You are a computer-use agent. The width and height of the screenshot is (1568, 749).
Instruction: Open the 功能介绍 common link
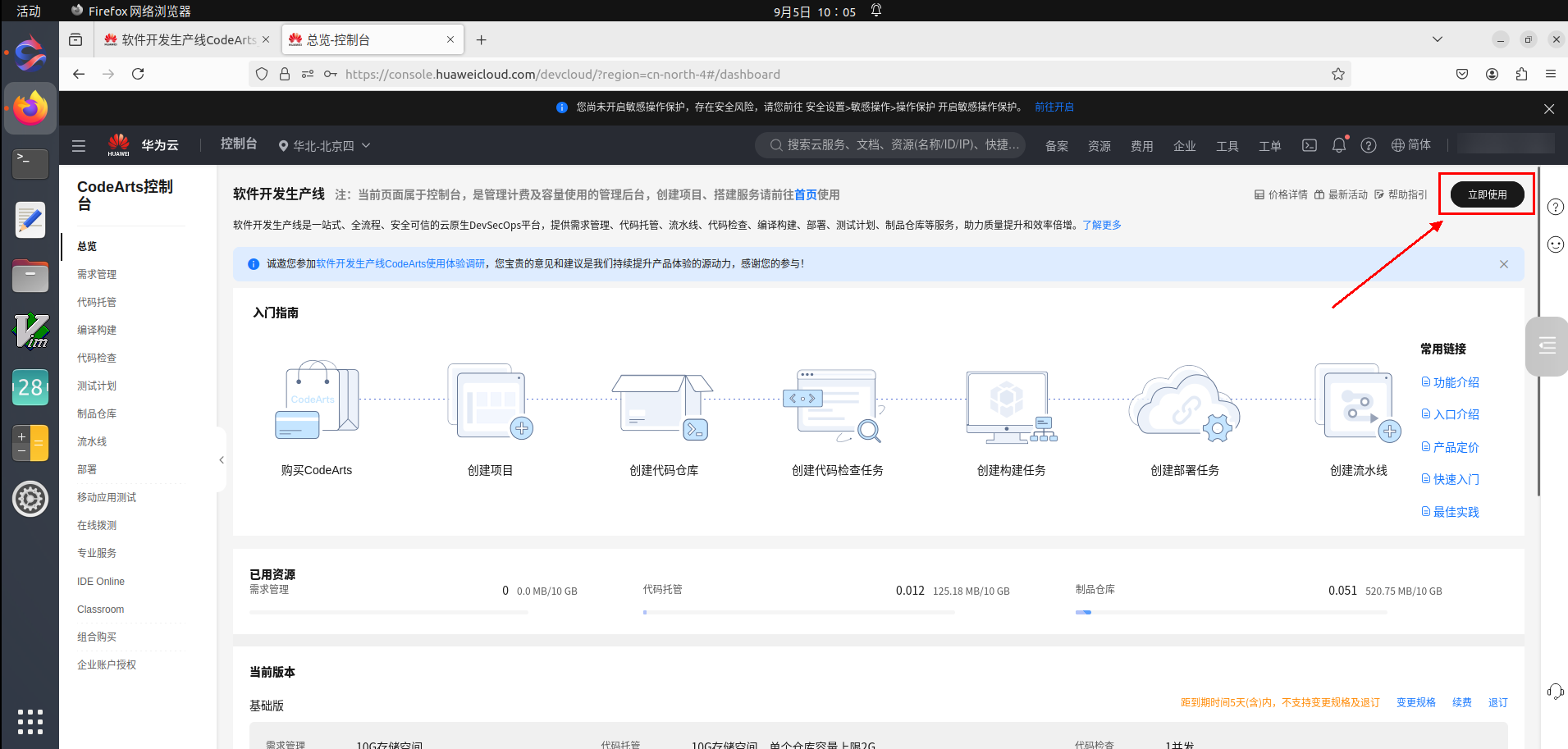1450,382
